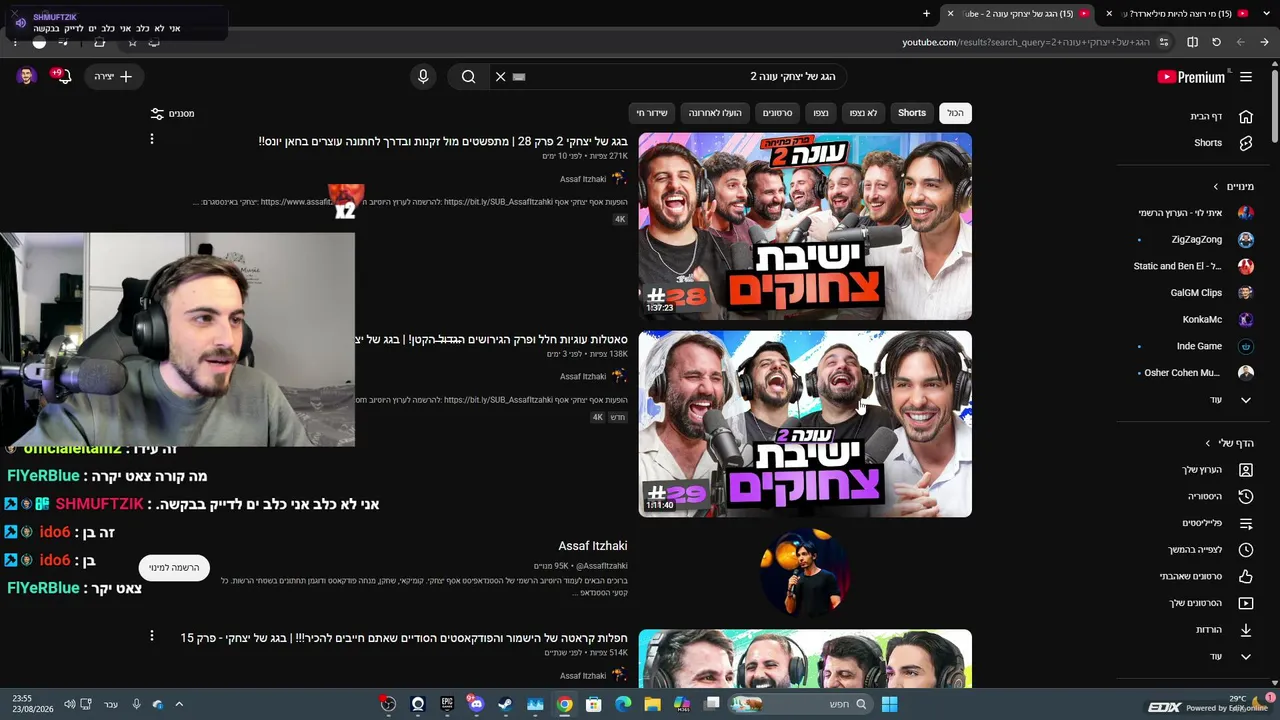Select the נצפו filter chip
The width and height of the screenshot is (1280, 720).
821,113
